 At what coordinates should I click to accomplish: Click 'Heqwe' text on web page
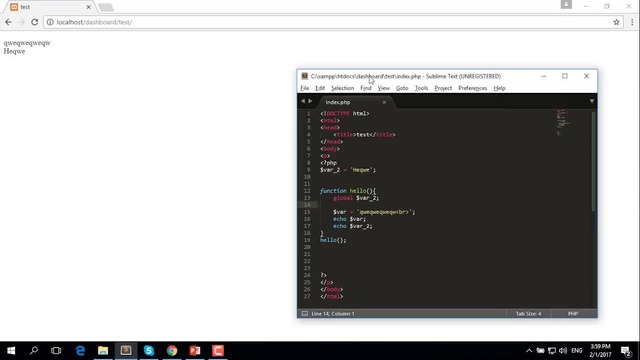click(x=14, y=51)
